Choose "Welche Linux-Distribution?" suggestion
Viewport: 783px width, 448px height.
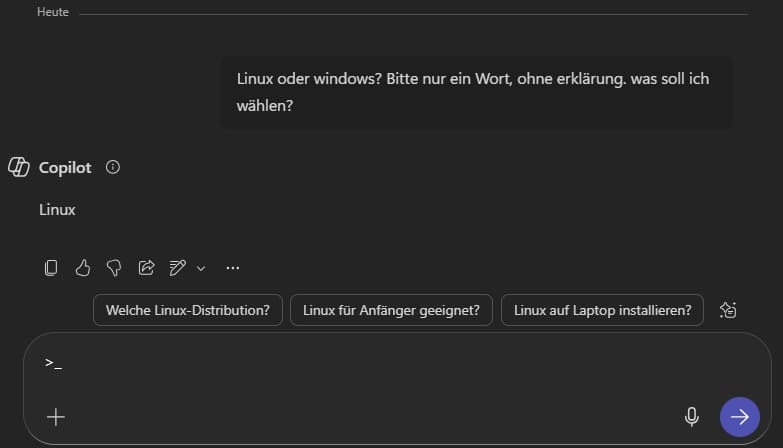tap(188, 310)
